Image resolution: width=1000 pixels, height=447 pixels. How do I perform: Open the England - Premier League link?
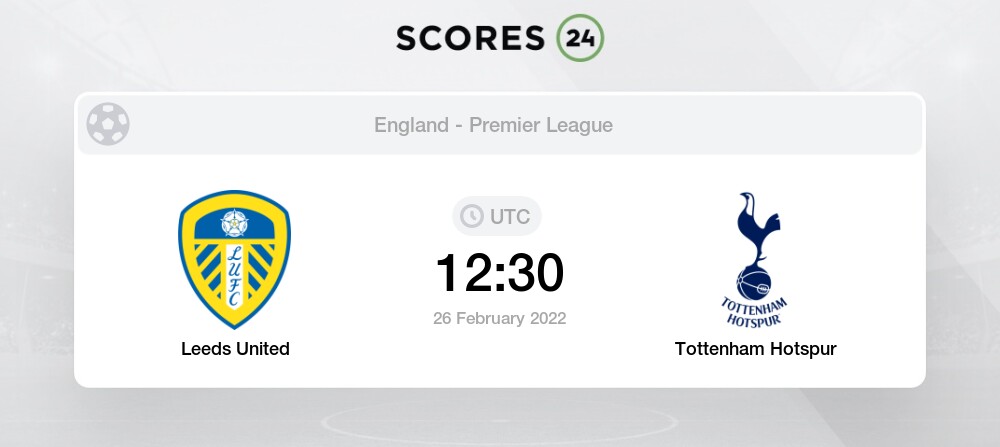[x=493, y=125]
